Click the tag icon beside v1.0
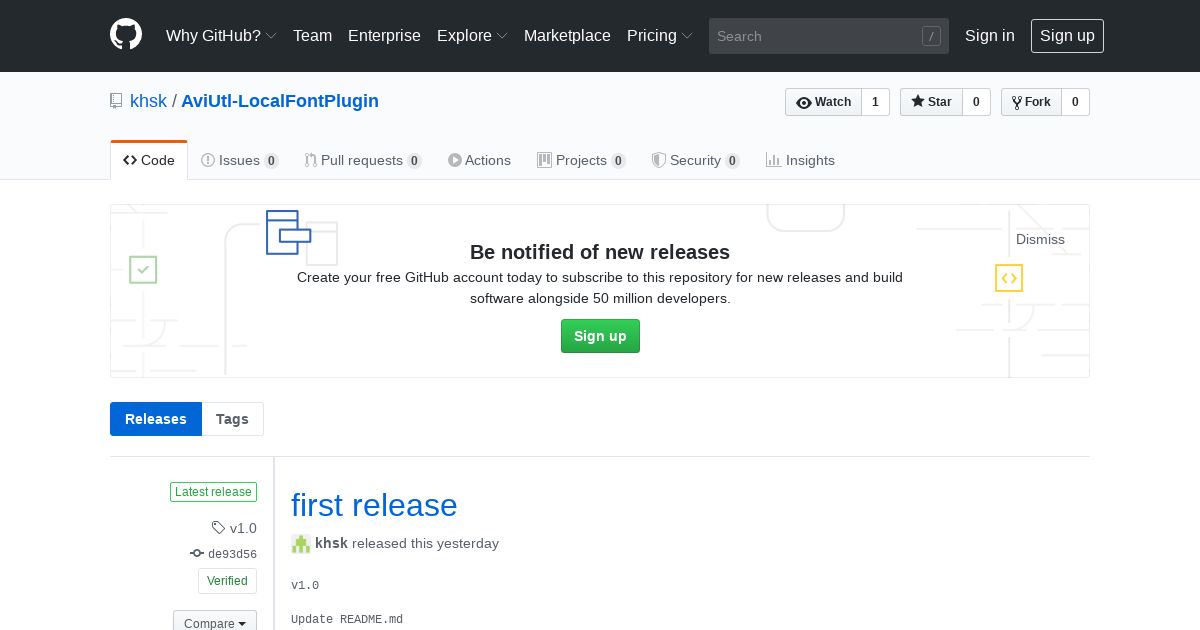This screenshot has width=1200, height=630. (218, 528)
